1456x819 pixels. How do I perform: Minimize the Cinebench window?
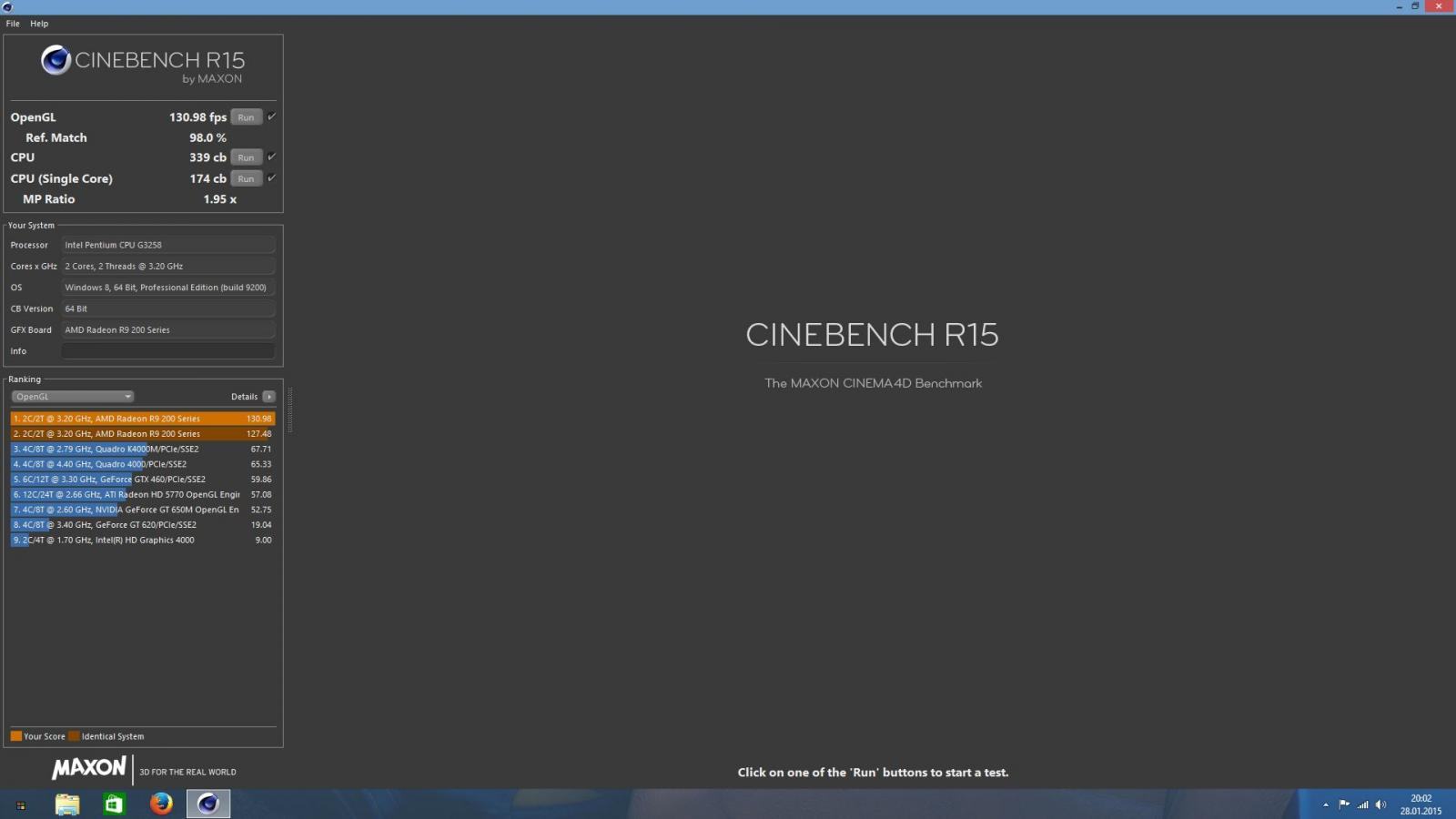[1399, 6]
